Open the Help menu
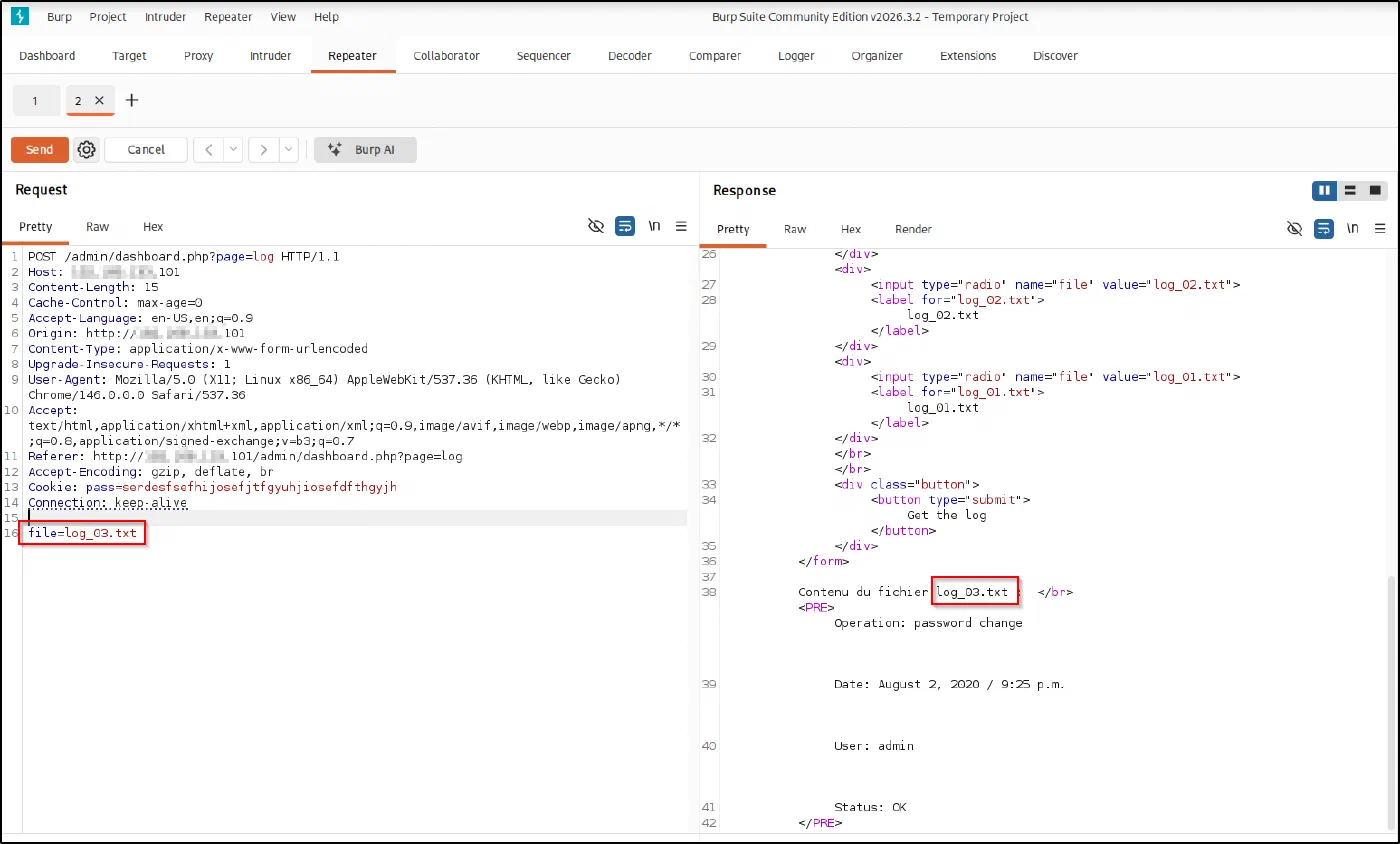The image size is (1400, 844). [x=326, y=17]
